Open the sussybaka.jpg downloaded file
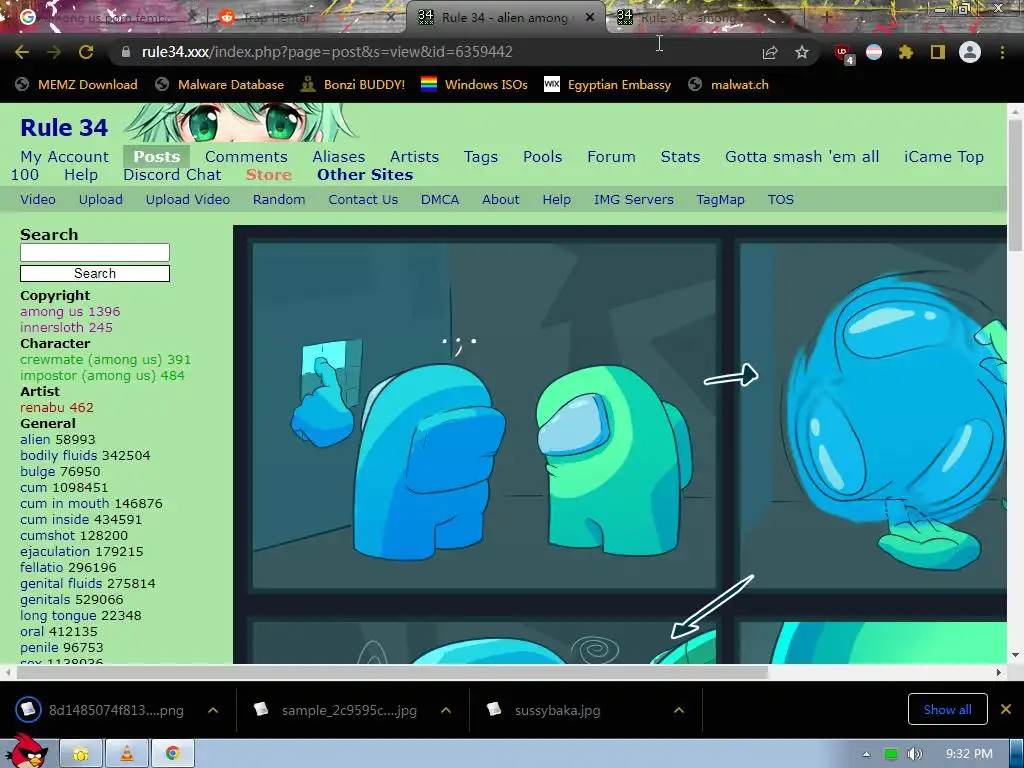Viewport: 1024px width, 768px height. (x=557, y=710)
